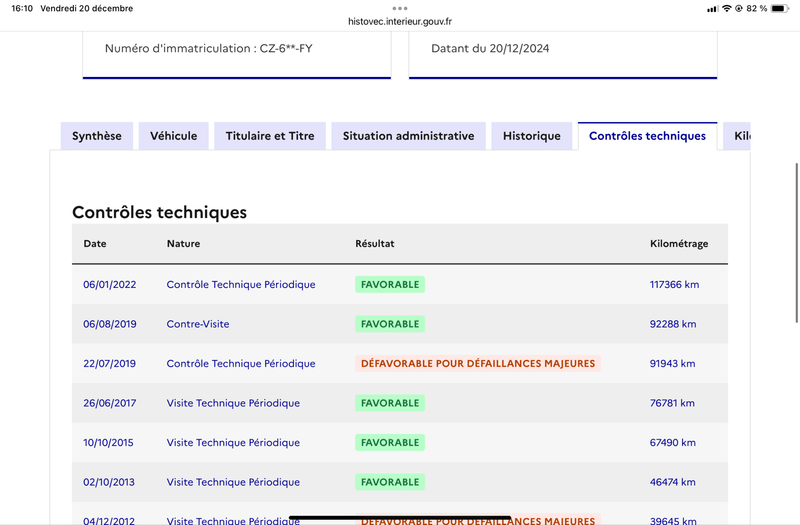Viewport: 800px width, 525px height.
Task: Tap the battery icon in status bar
Action: point(780,8)
